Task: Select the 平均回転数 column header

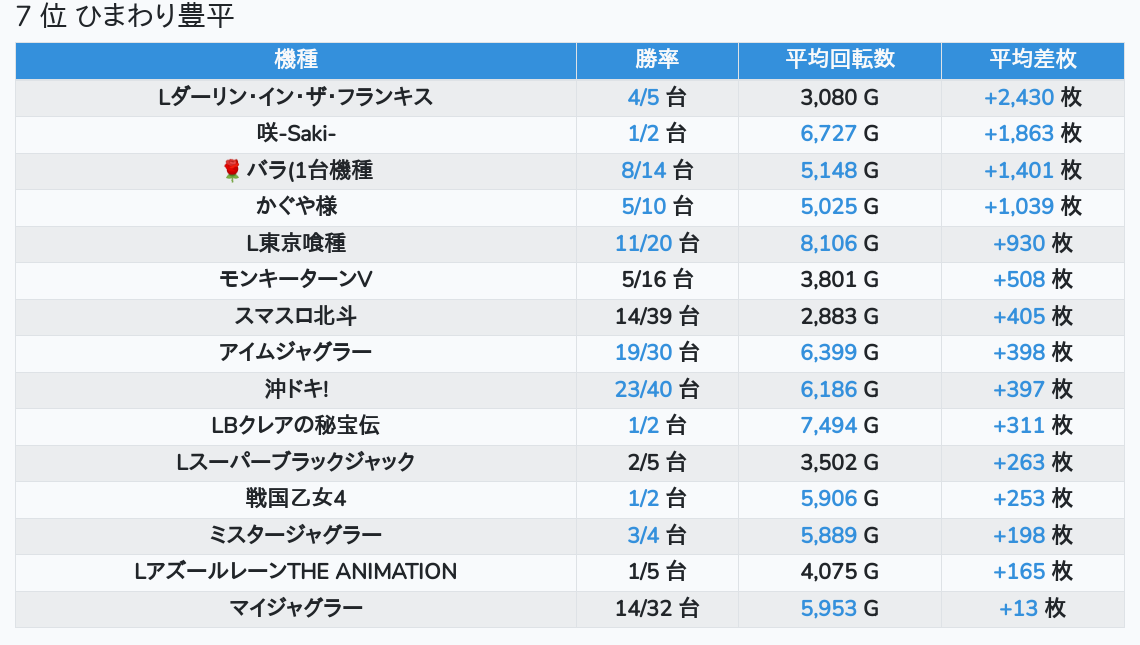Action: [840, 59]
